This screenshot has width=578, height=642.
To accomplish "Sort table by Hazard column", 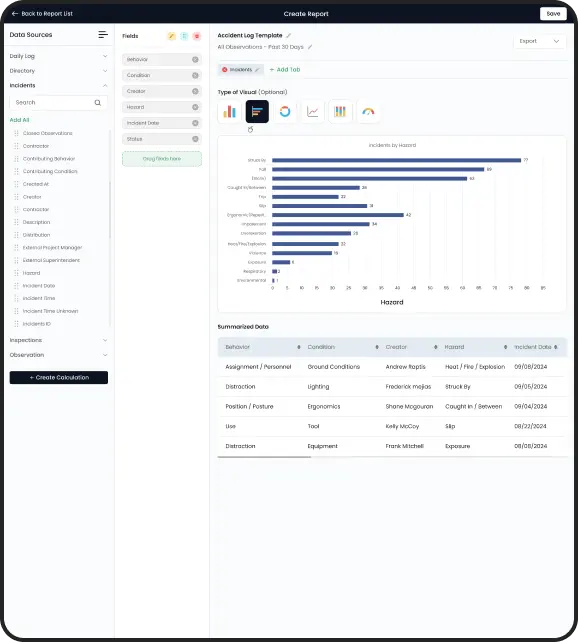I will coord(506,347).
